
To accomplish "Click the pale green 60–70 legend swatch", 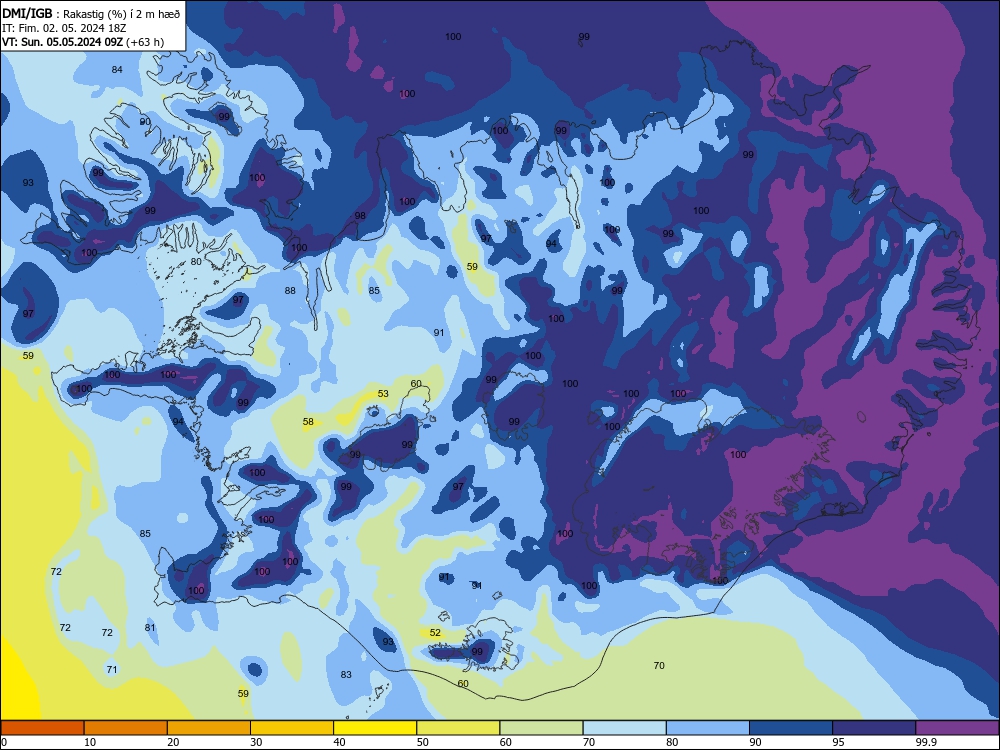I will [x=541, y=728].
